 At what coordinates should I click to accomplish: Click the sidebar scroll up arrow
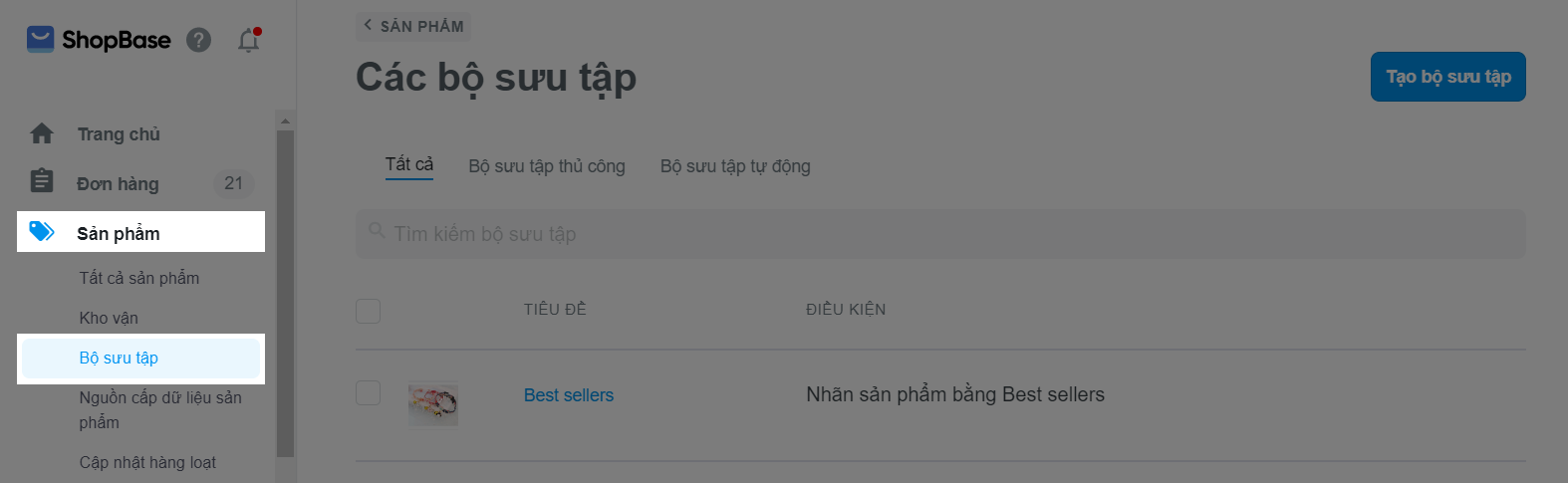[x=285, y=121]
